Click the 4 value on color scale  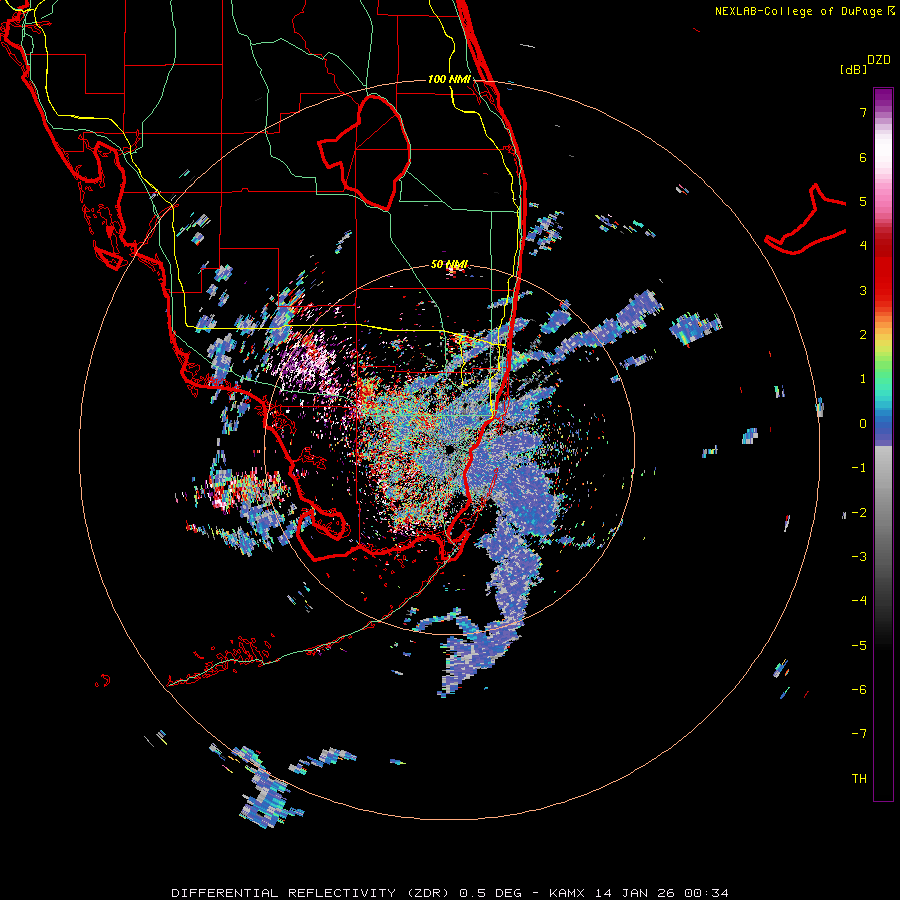coord(863,246)
